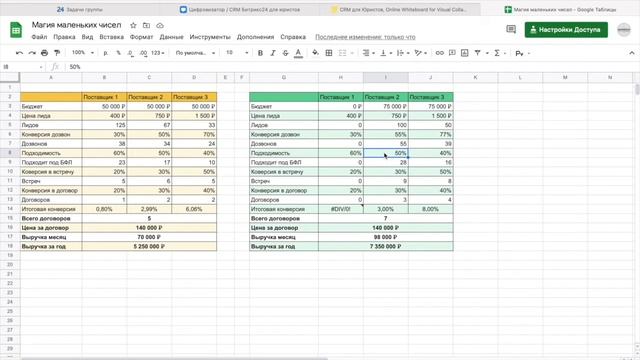Open text wrapping options
The width and height of the screenshot is (640, 360).
(402, 53)
